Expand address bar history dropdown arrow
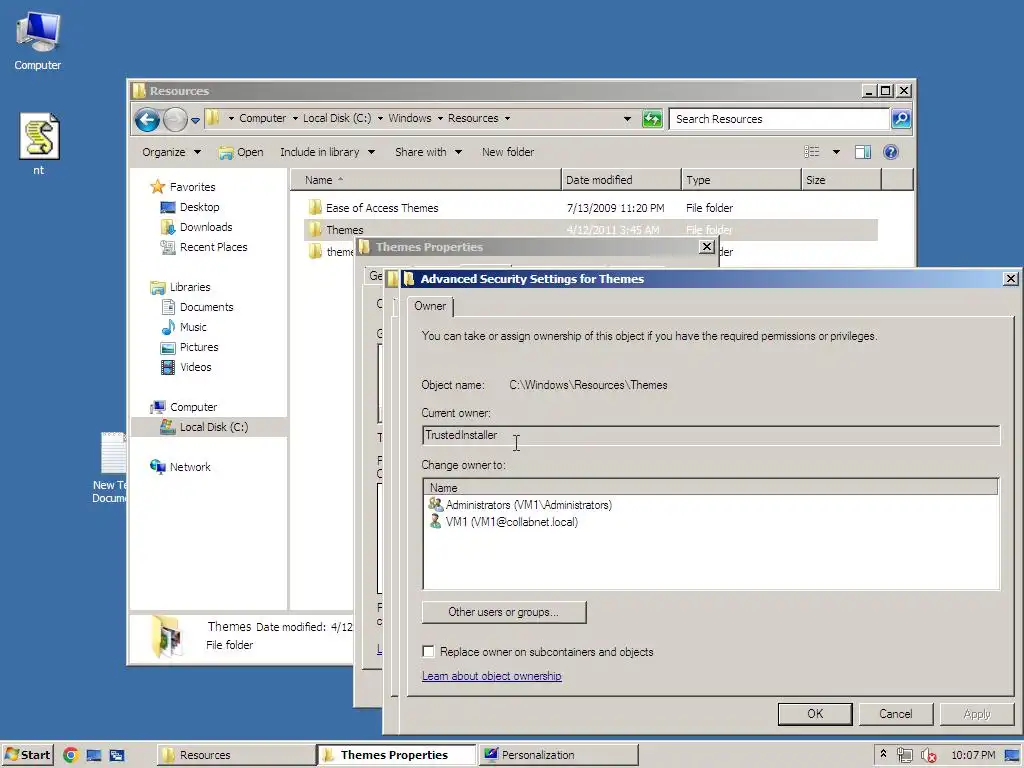This screenshot has height=768, width=1024. pyautogui.click(x=627, y=119)
